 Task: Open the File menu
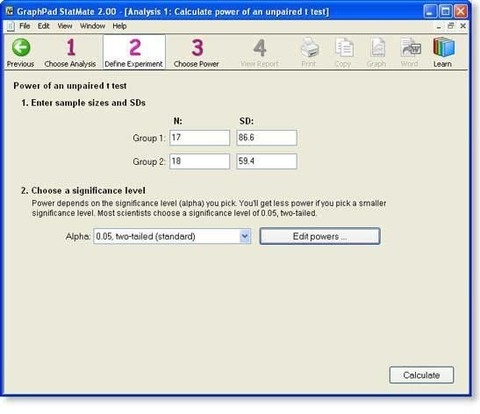coord(24,26)
